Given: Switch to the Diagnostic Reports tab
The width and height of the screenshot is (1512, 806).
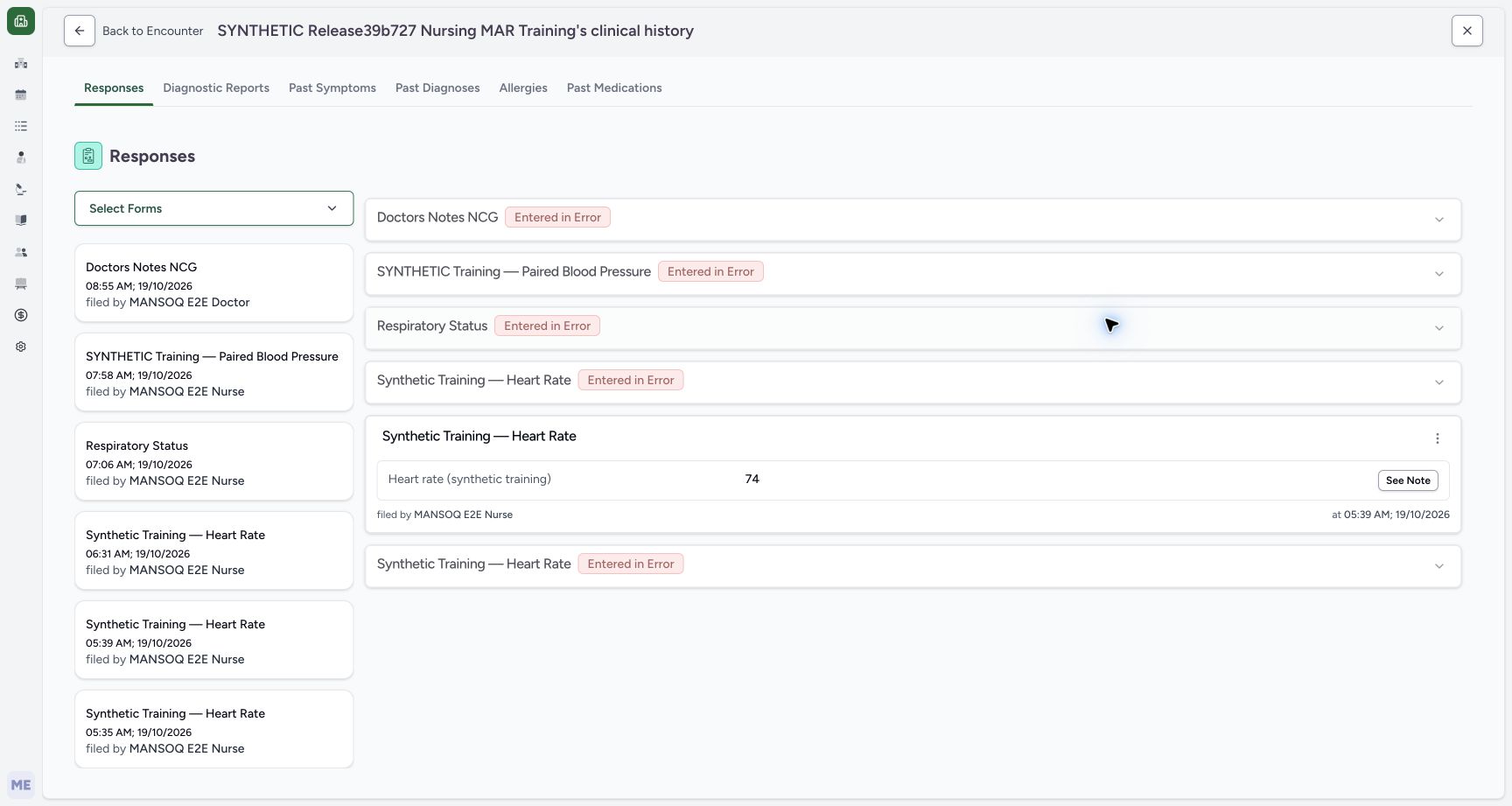Looking at the screenshot, I should [x=216, y=88].
